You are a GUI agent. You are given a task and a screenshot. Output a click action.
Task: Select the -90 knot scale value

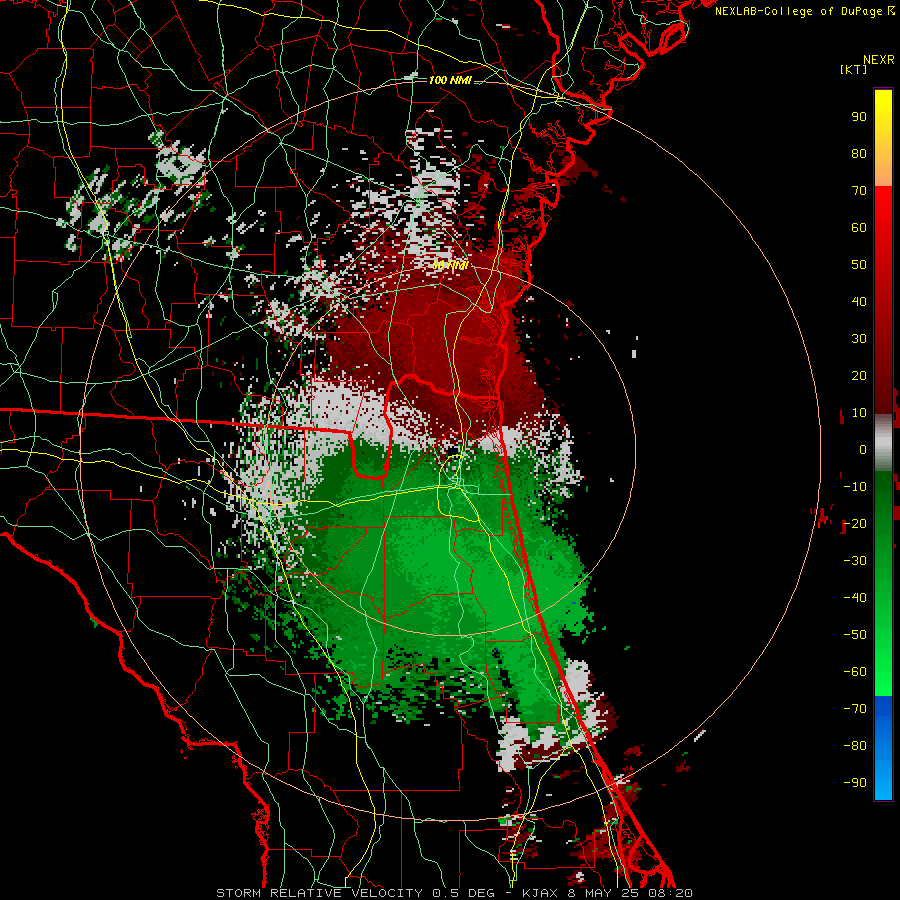(855, 783)
